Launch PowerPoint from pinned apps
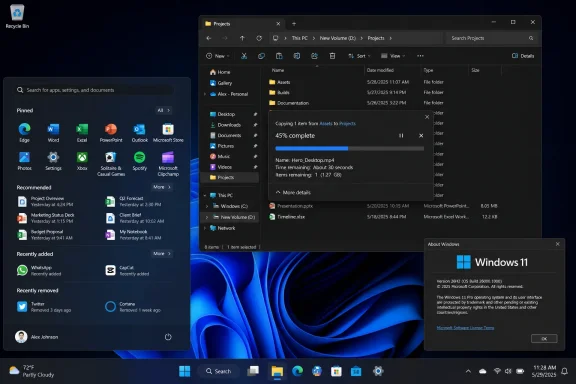The width and height of the screenshot is (576, 384). (x=111, y=133)
